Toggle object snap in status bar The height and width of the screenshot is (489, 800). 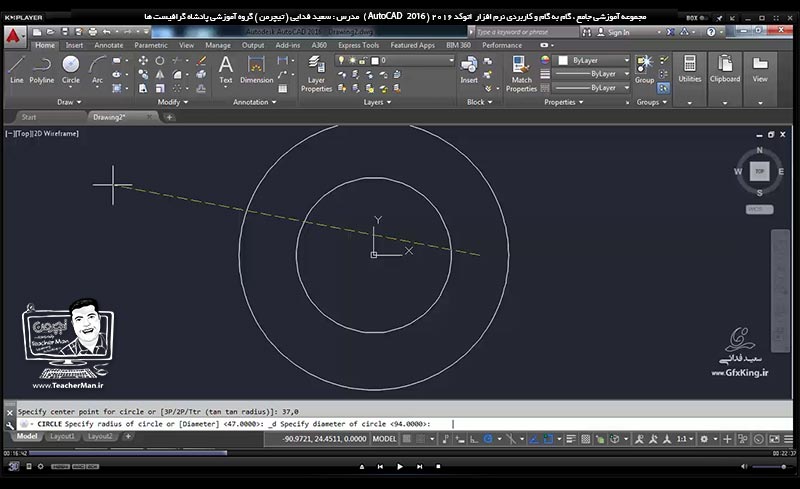[x=548, y=438]
